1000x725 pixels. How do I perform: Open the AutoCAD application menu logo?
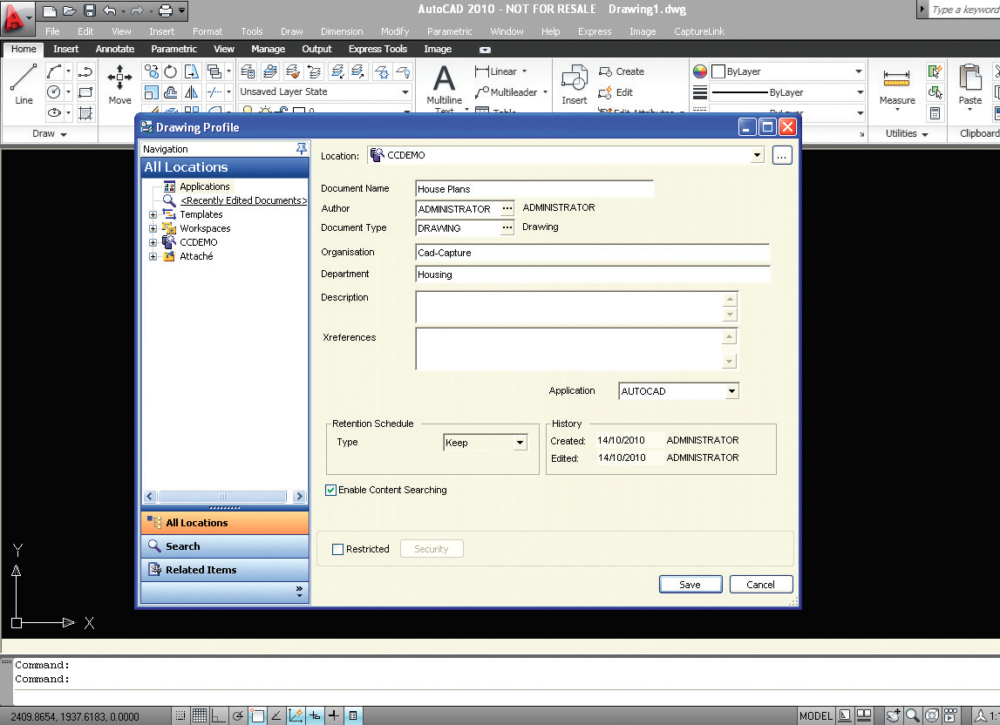coord(14,17)
